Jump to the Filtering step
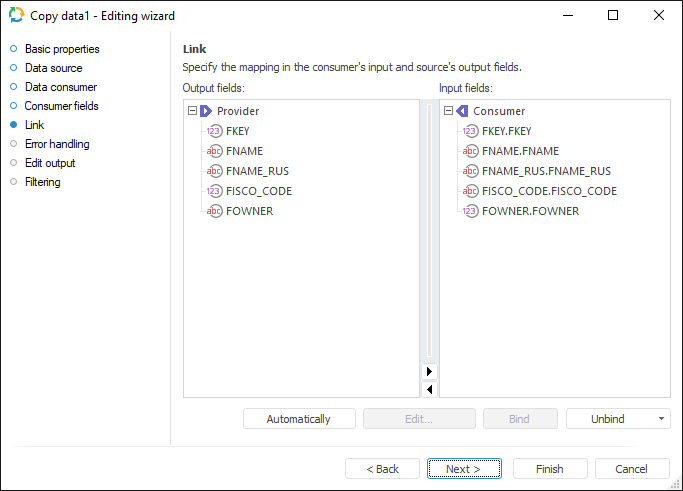The width and height of the screenshot is (683, 491). click(x=42, y=182)
